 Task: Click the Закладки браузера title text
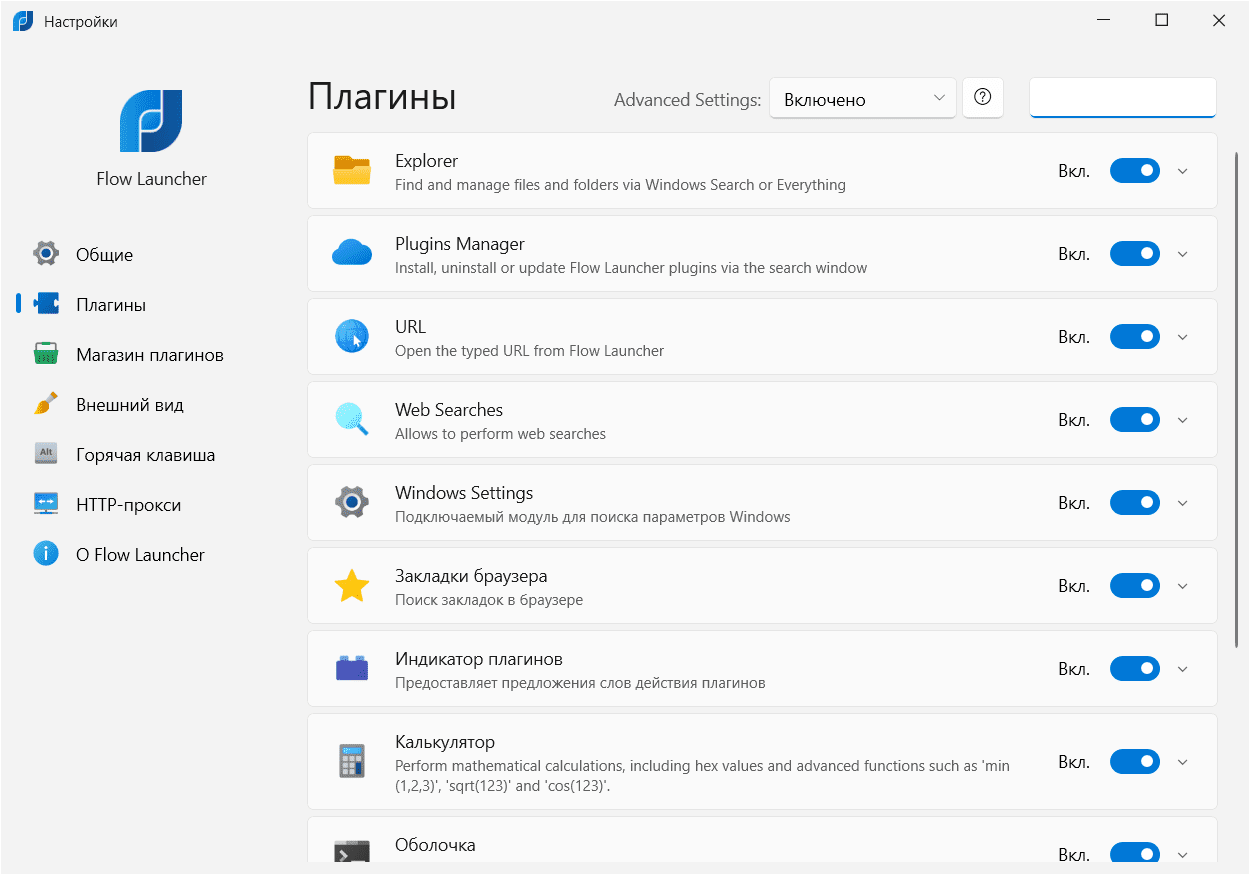pyautogui.click(x=471, y=576)
